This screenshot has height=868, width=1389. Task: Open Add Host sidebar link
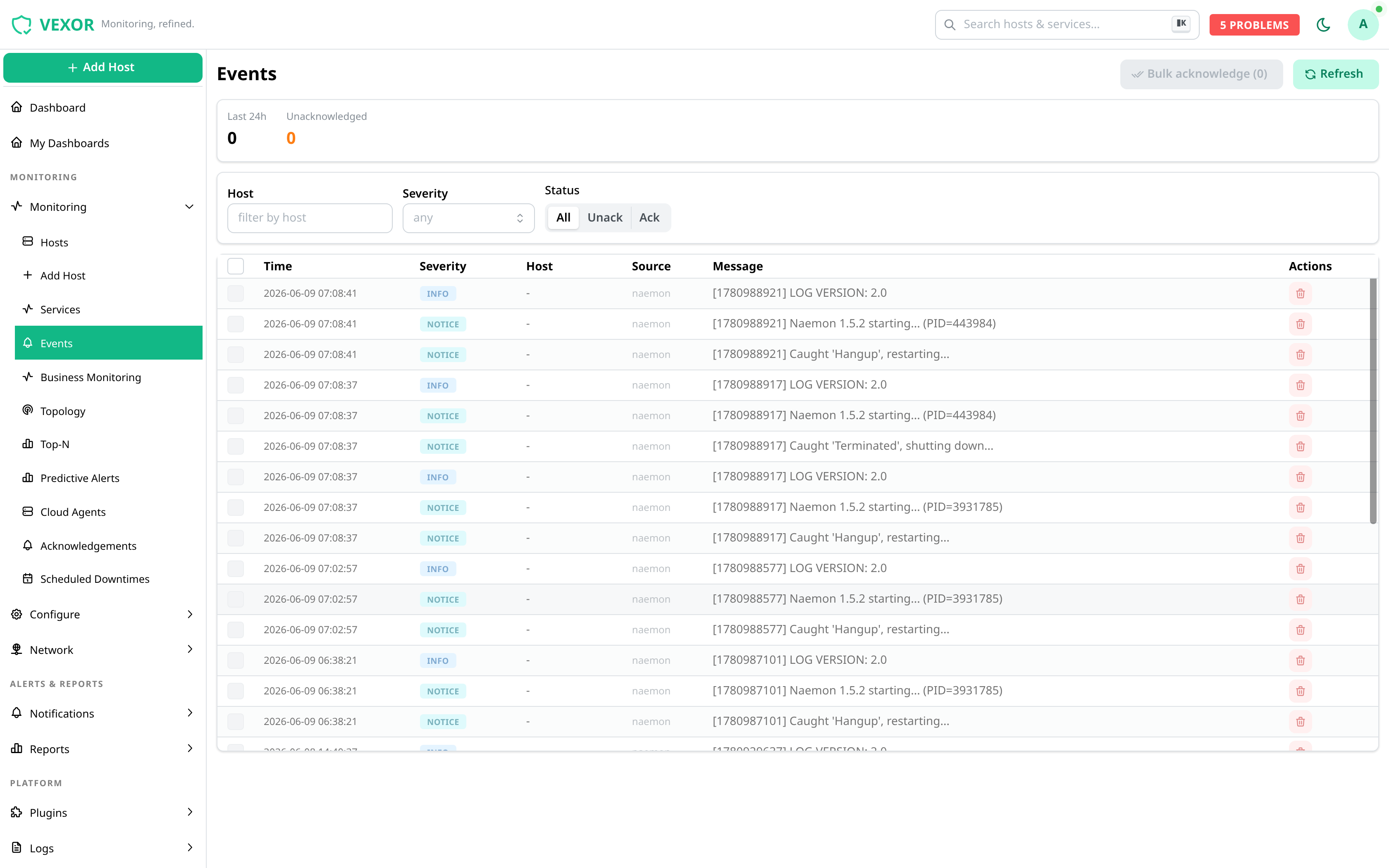(x=108, y=276)
